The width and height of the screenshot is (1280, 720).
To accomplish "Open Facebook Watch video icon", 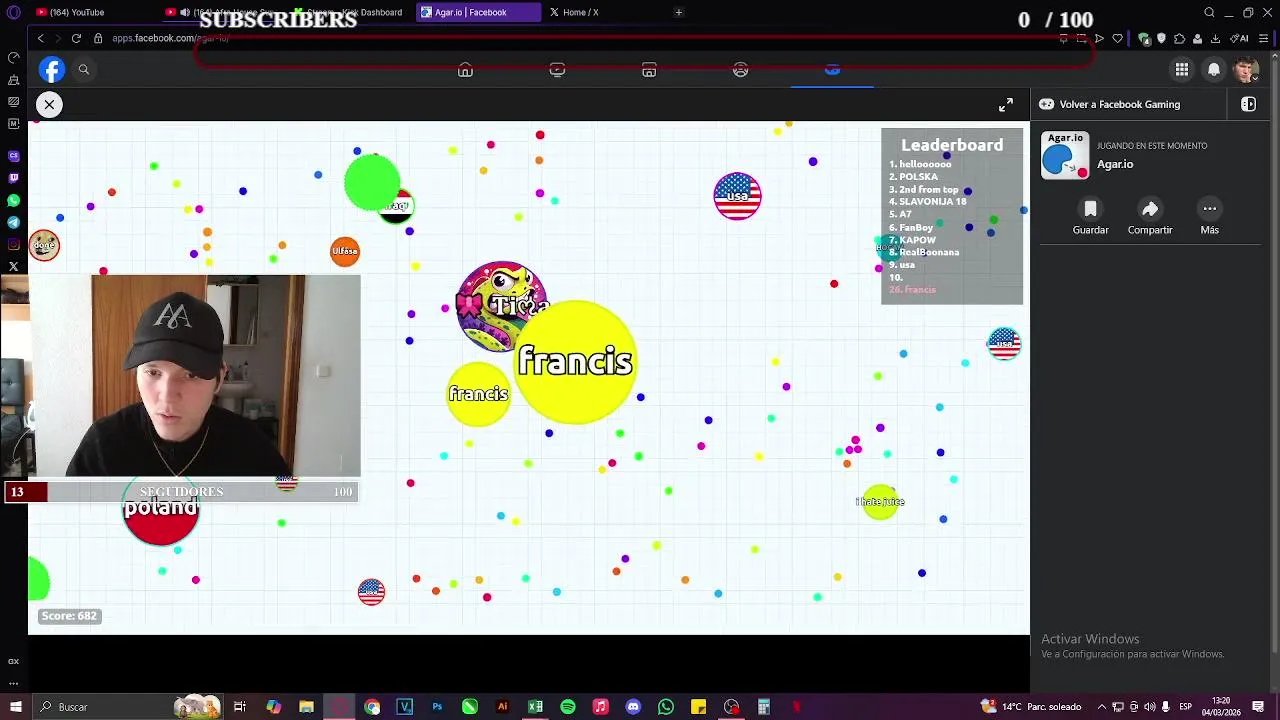I will pos(557,70).
